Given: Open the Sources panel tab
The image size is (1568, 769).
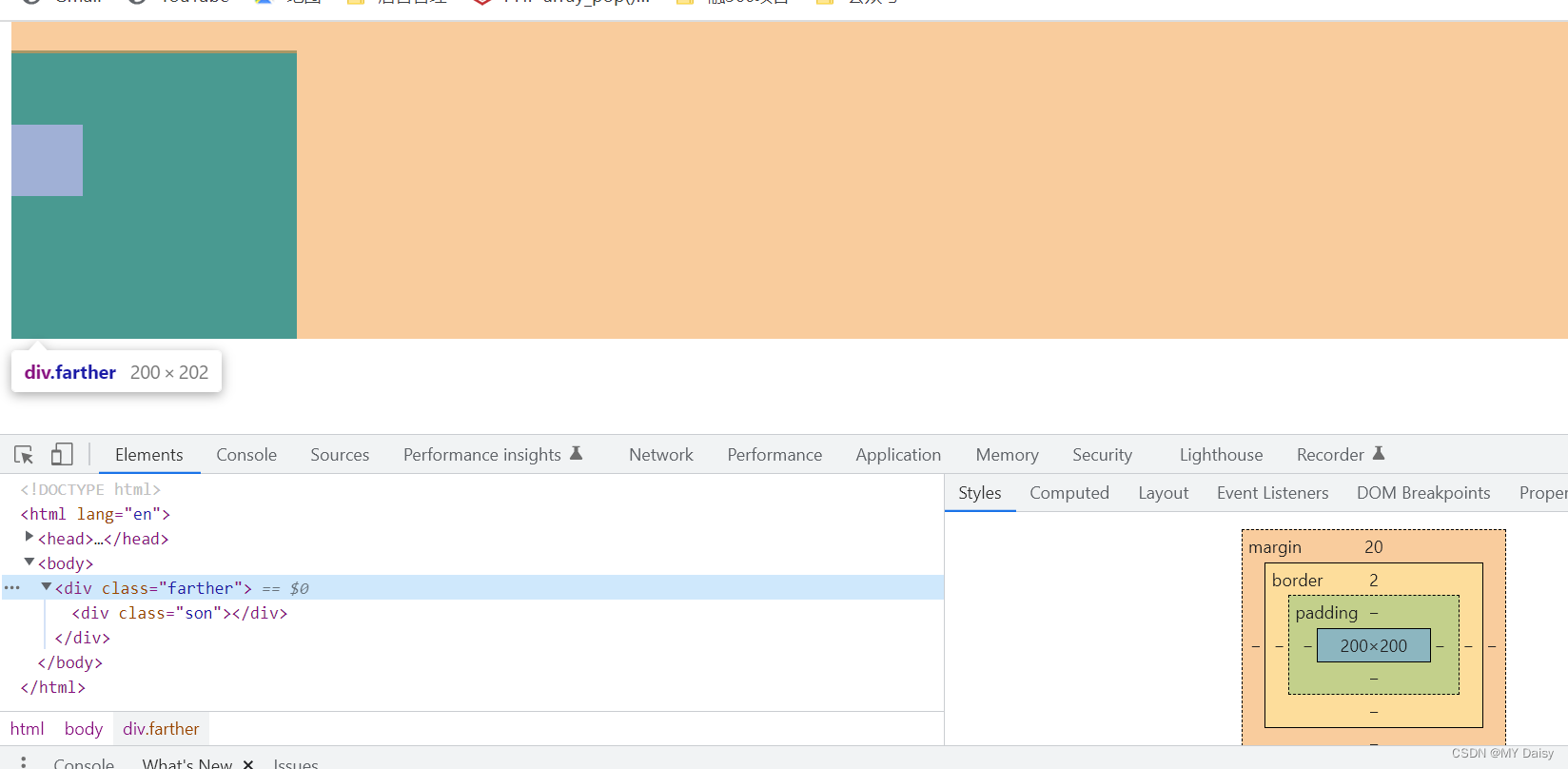Looking at the screenshot, I should point(340,455).
